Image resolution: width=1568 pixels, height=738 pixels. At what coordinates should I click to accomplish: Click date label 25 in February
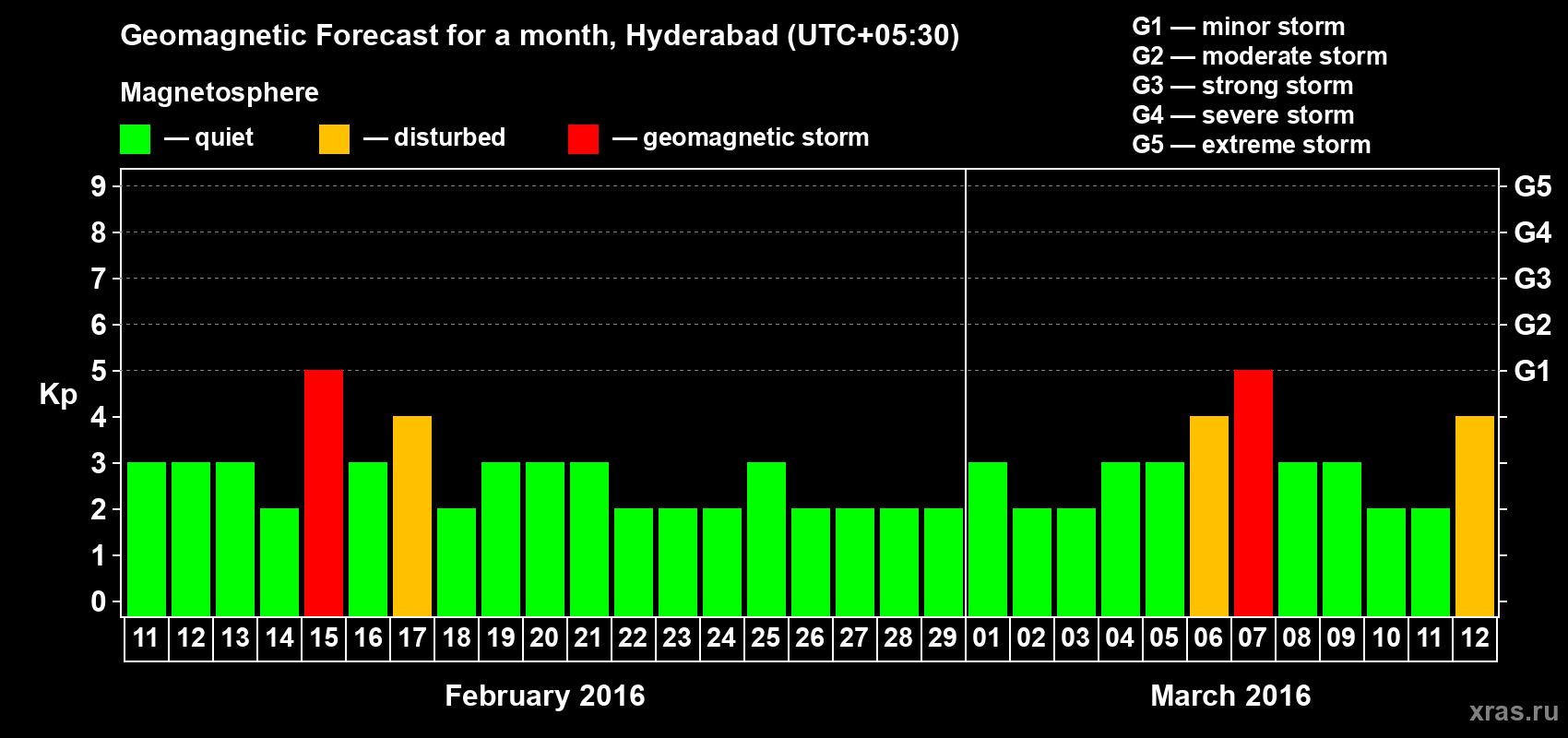[766, 638]
